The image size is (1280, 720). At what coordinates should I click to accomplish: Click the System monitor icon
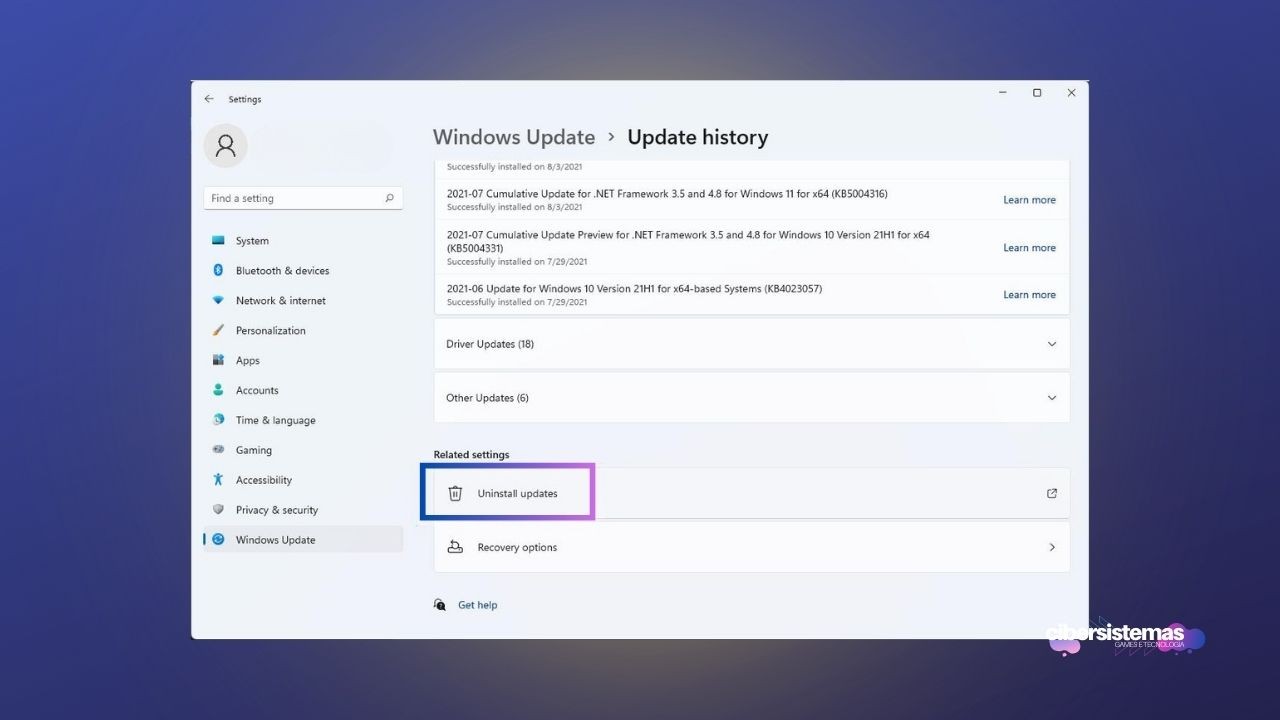[218, 241]
